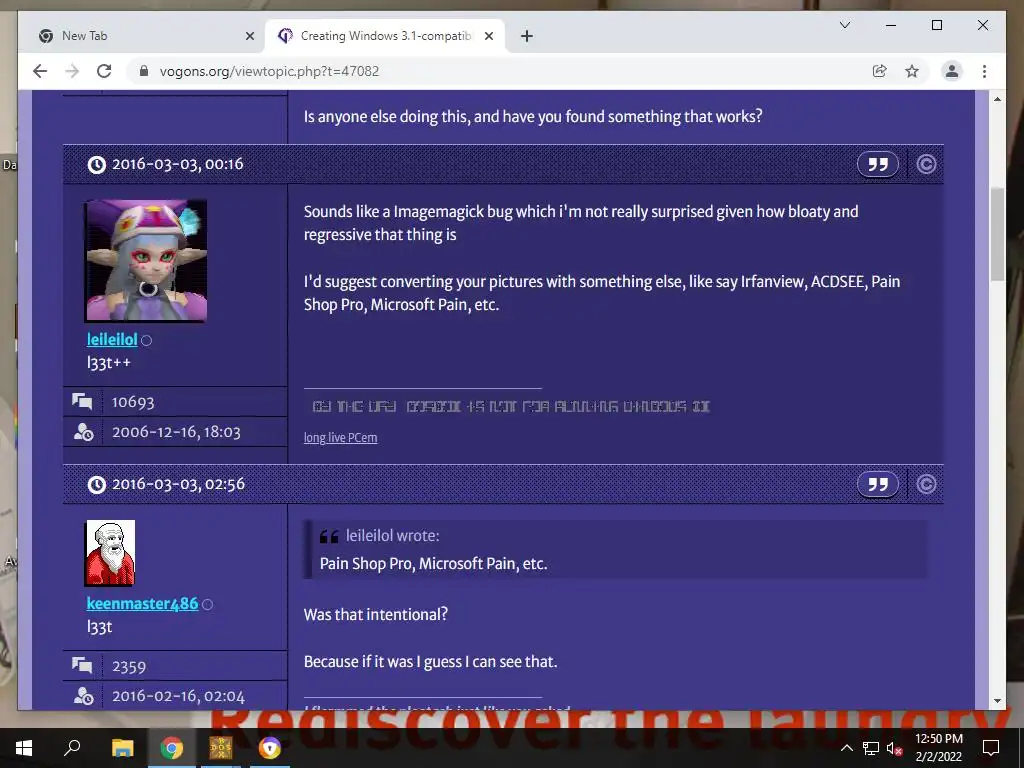This screenshot has width=1024, height=768.
Task: Close the Creating Windows 3.1 tab
Action: pos(488,37)
